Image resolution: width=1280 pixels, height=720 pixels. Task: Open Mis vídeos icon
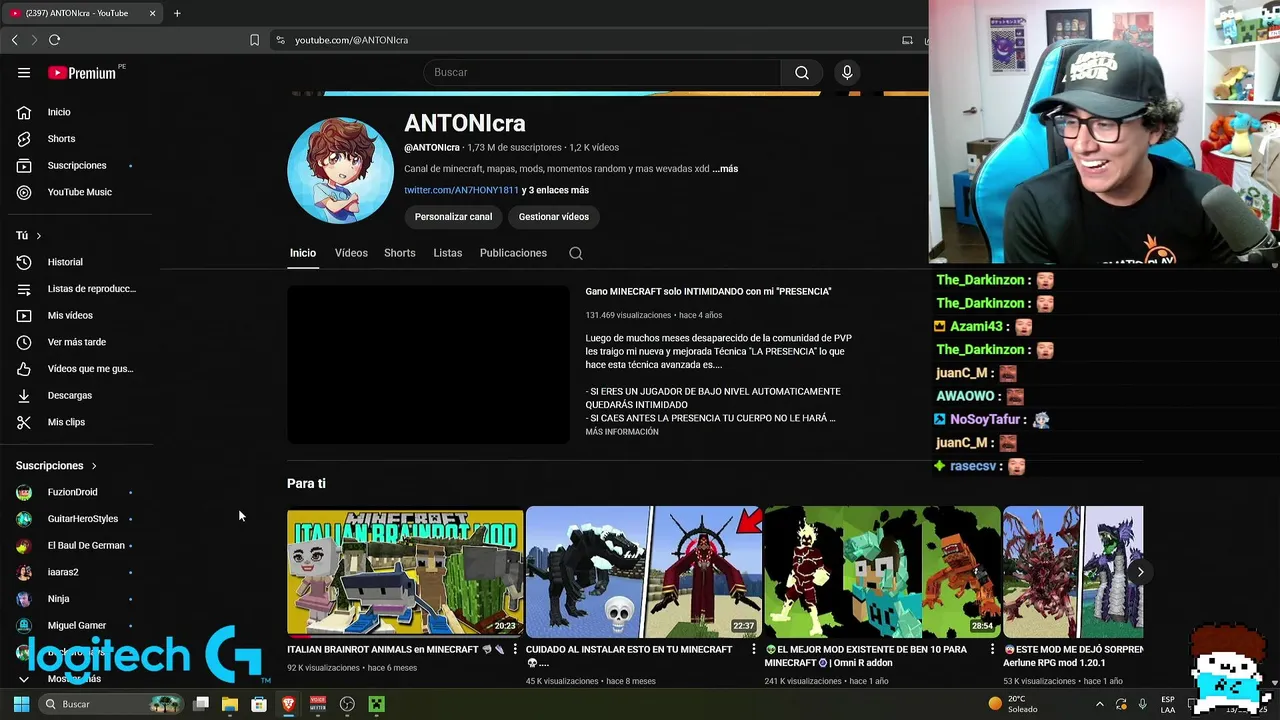(x=24, y=315)
